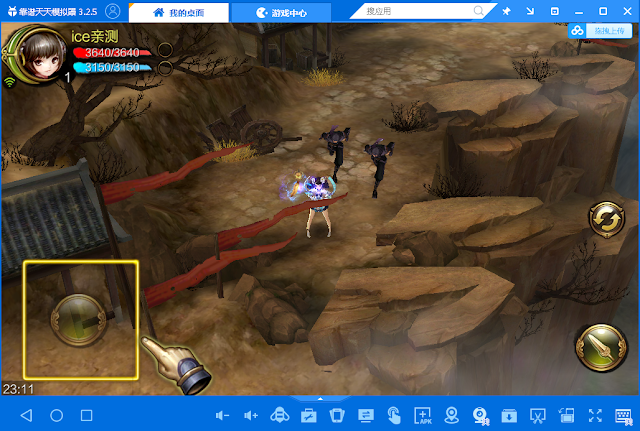Viewport: 640px width, 431px height.
Task: Tap the HP value 3640/3640 bar
Action: pos(112,53)
